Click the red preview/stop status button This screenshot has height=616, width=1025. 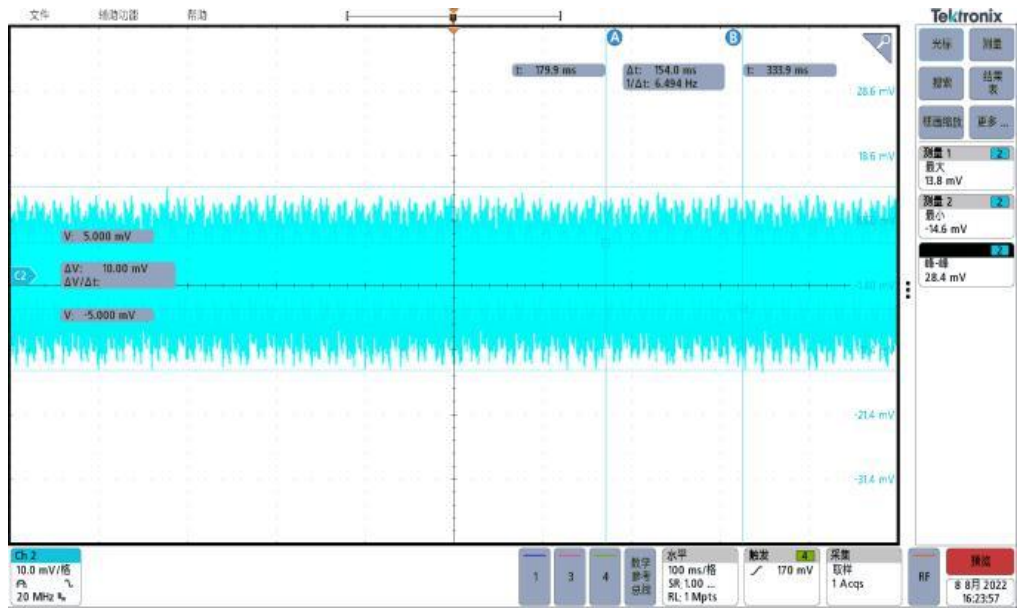980,561
